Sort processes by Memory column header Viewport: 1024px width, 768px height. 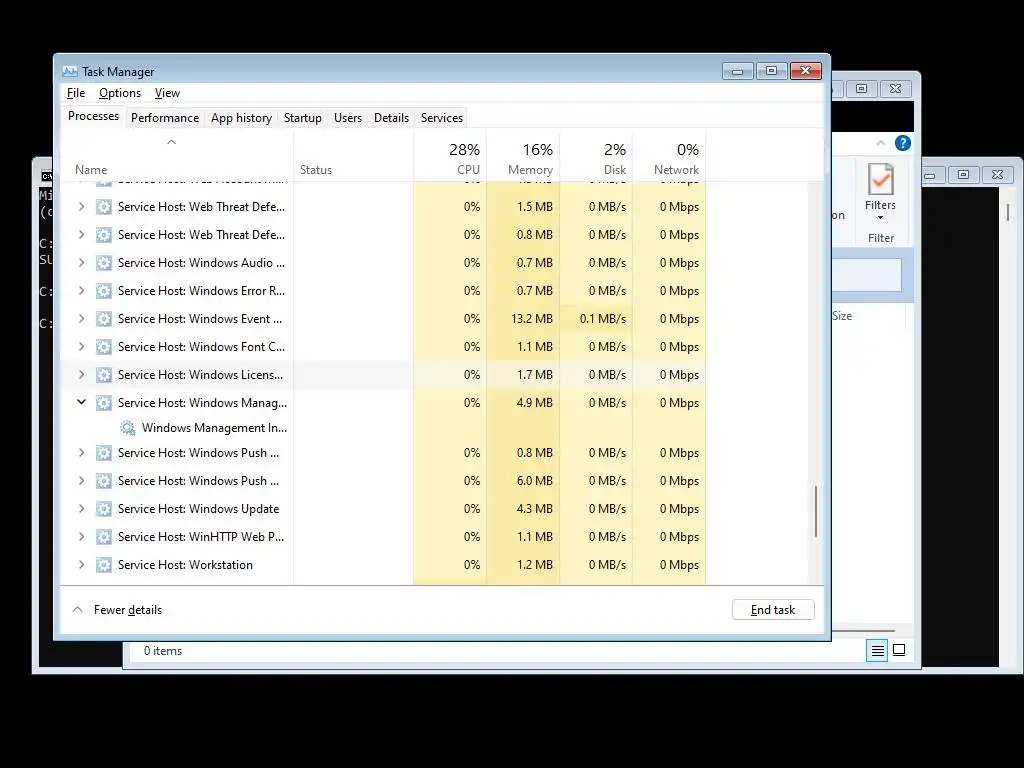click(523, 157)
